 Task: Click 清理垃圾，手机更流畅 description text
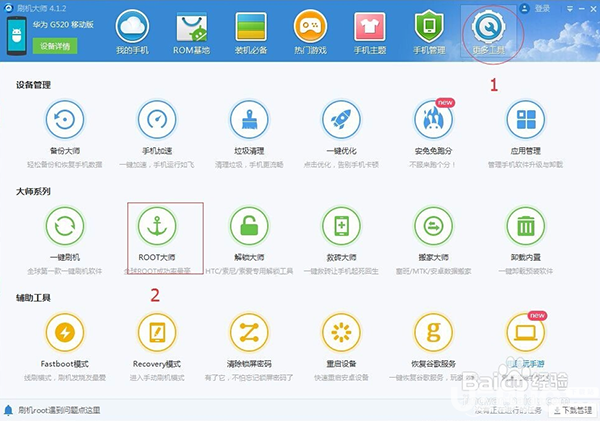(249, 165)
